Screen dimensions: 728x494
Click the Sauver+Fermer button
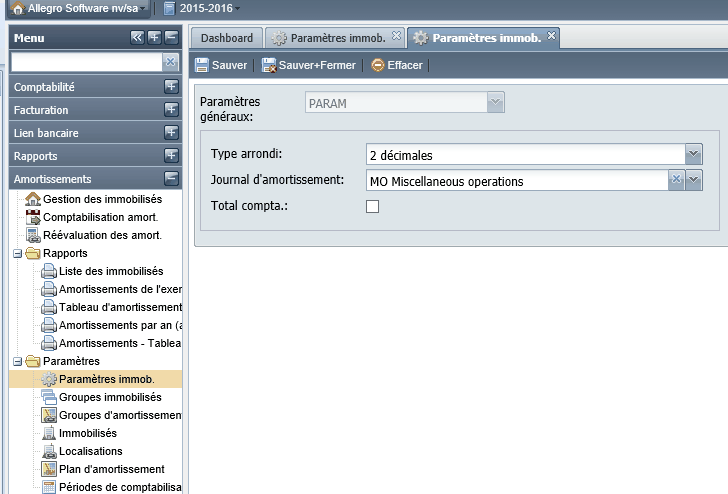pos(309,65)
